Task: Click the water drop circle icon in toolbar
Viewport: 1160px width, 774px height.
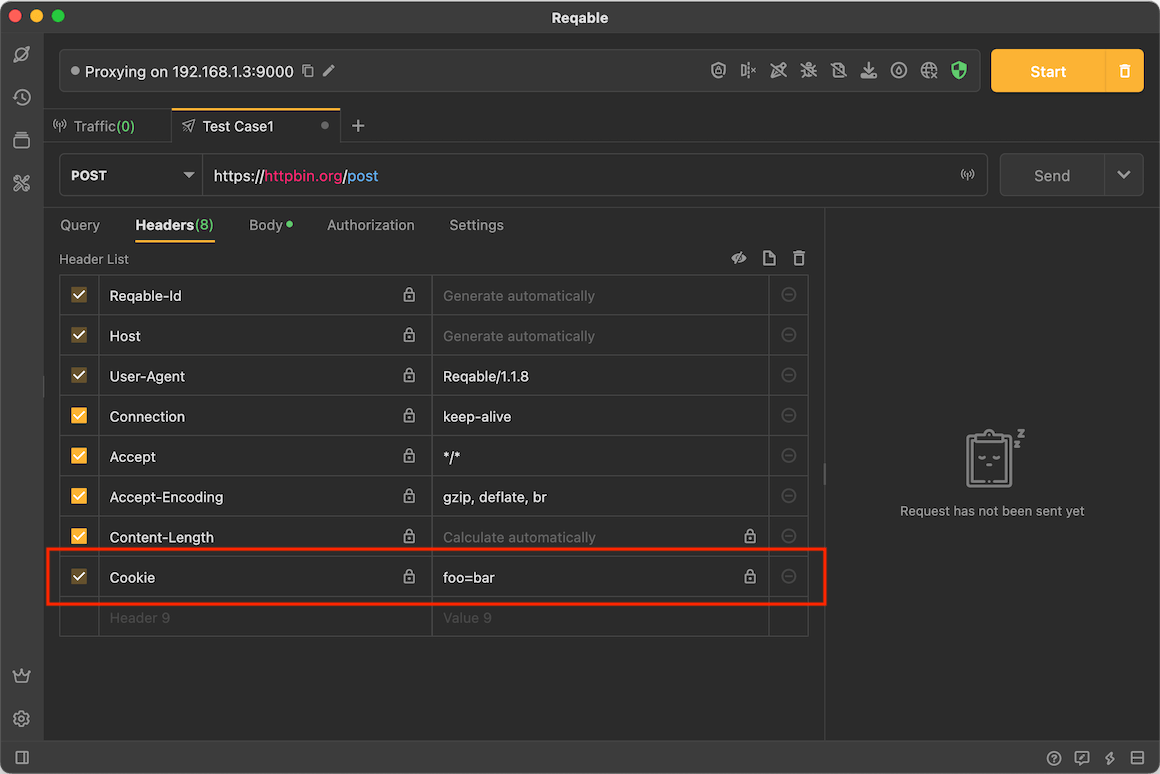Action: [899, 70]
